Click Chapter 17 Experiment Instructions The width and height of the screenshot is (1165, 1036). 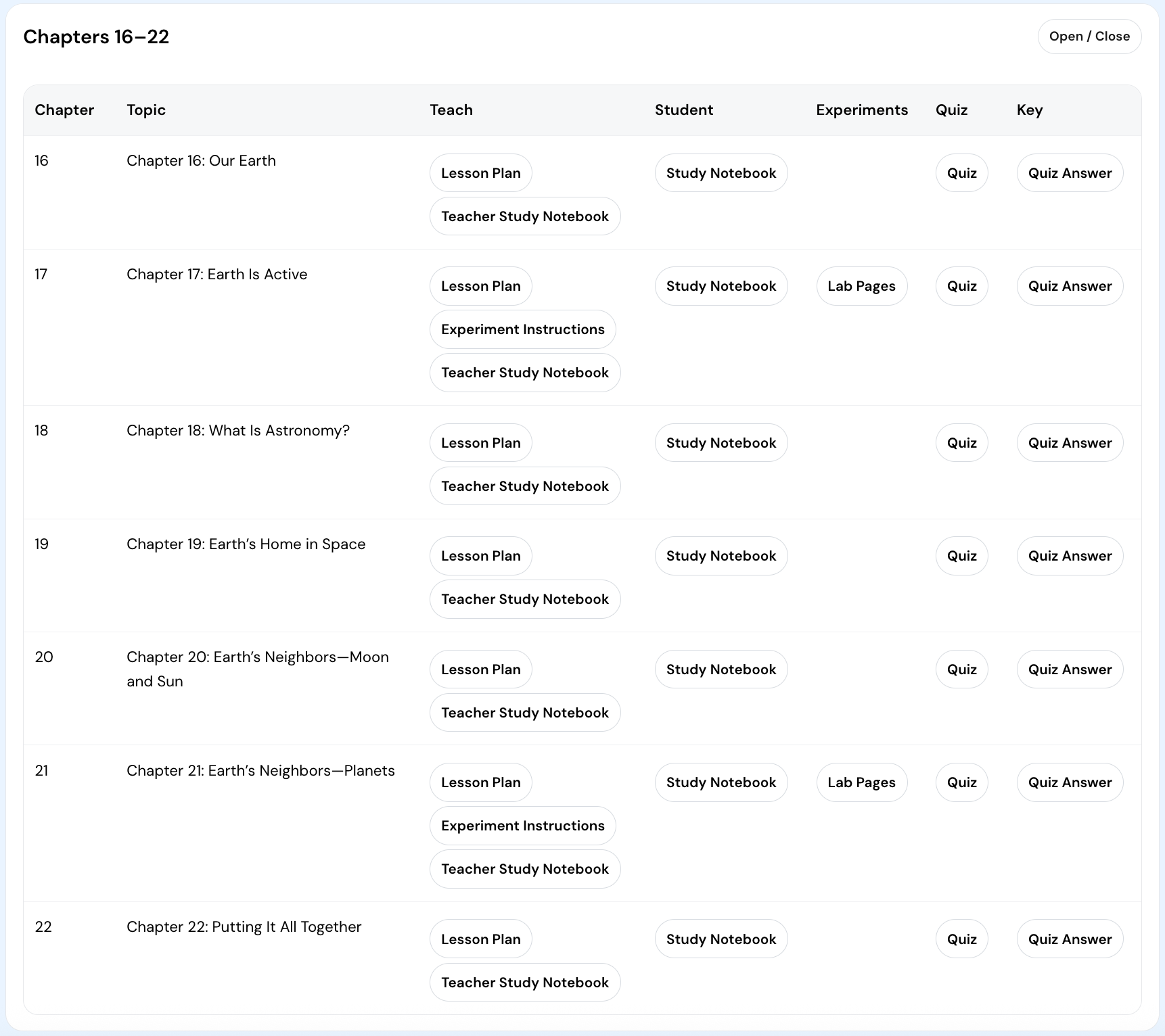tap(522, 329)
